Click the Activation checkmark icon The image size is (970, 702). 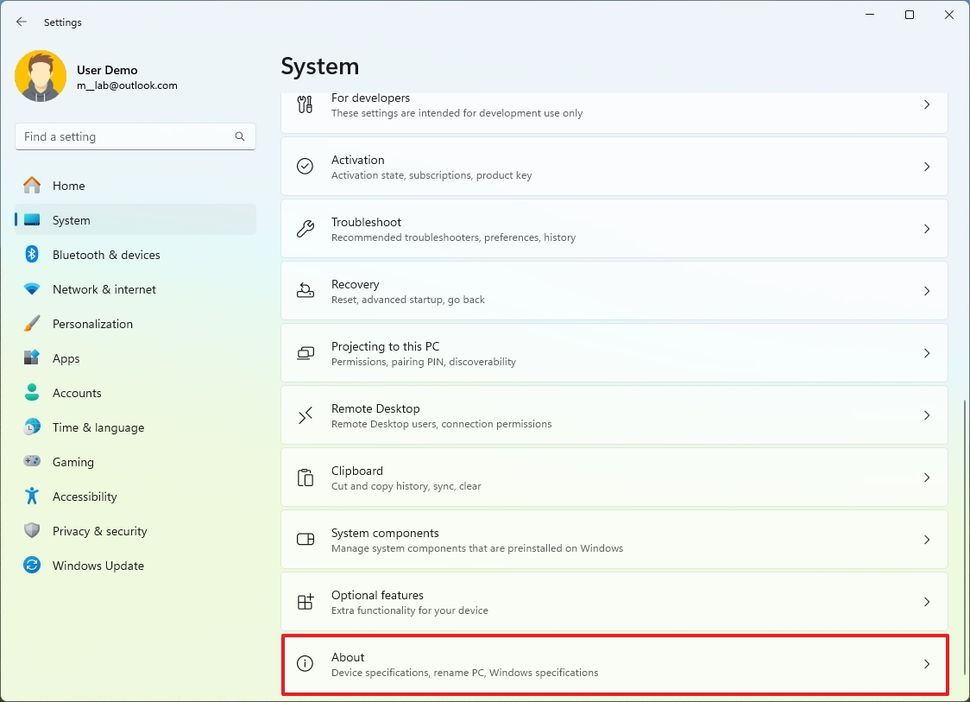click(305, 167)
